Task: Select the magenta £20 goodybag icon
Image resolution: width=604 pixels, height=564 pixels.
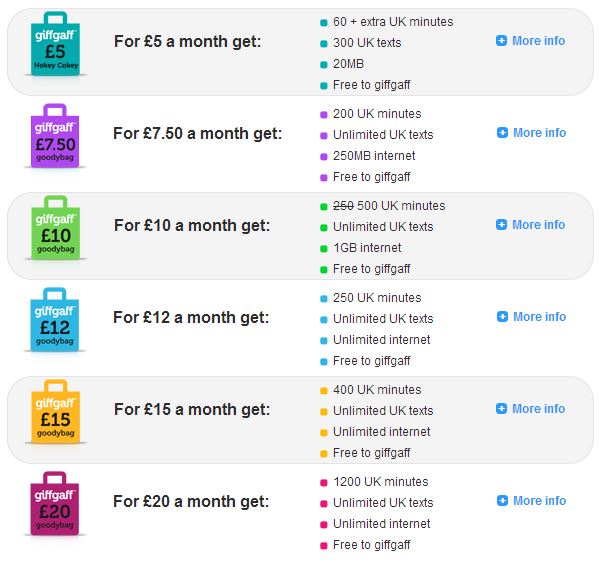Action: (55, 503)
